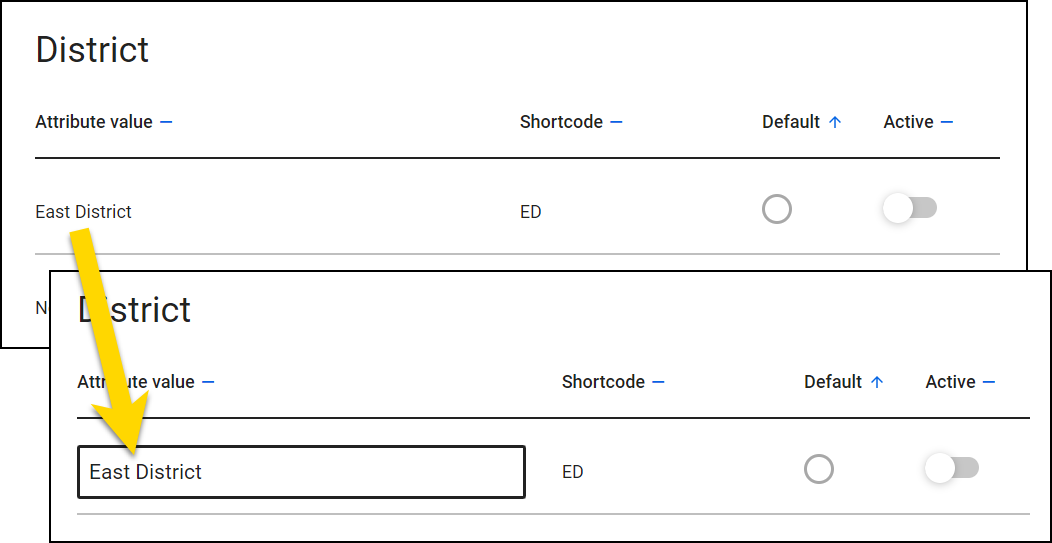Screen dimensions: 1052x543
Task: Toggle East District Active switch, upper panel
Action: coord(909,209)
